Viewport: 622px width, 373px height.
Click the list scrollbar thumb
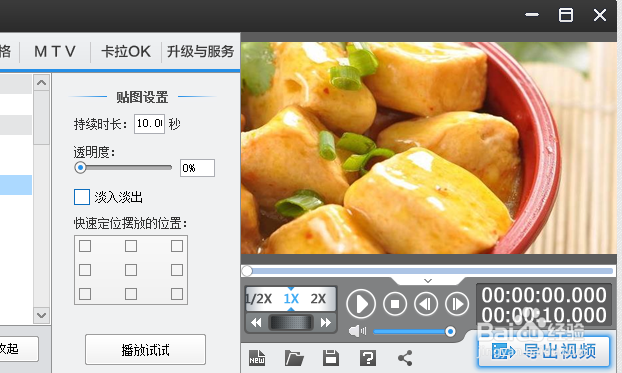tap(41, 118)
